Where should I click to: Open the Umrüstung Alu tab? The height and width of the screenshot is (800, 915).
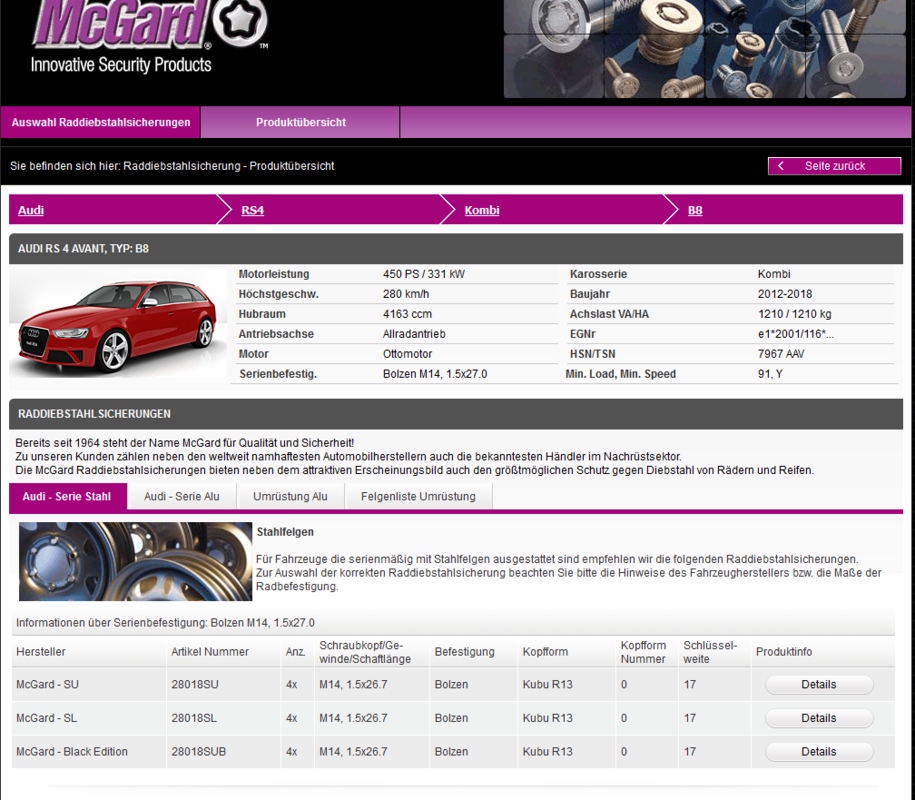[x=290, y=496]
